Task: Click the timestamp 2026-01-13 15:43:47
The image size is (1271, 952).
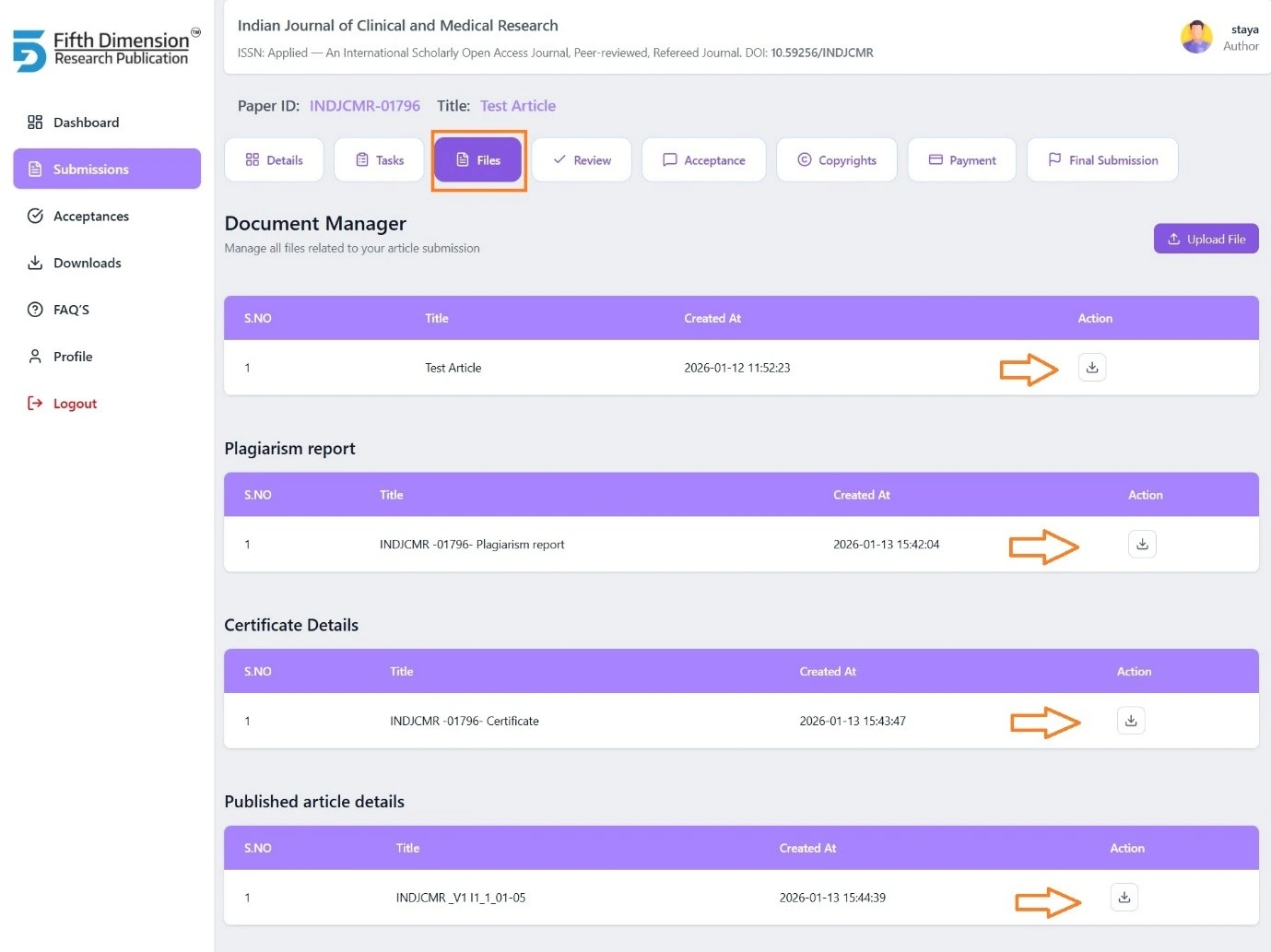Action: click(853, 722)
